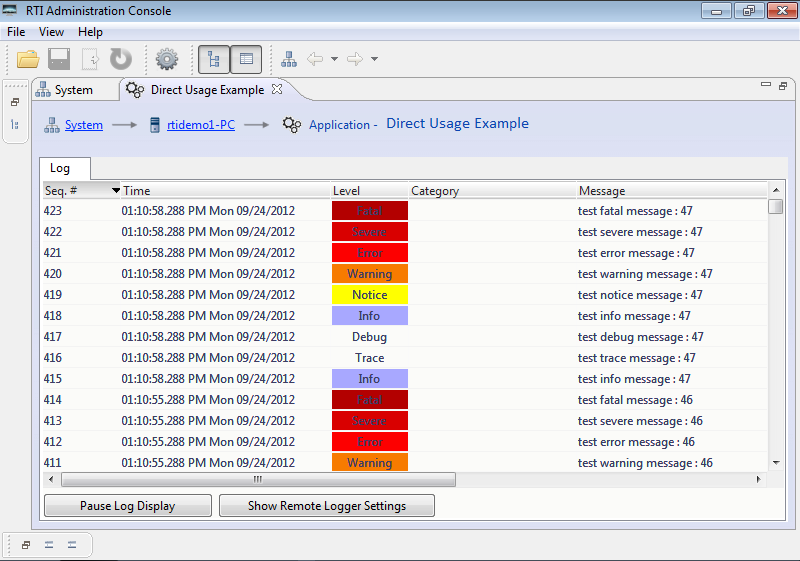Select 'test warning message : 46' entry
The height and width of the screenshot is (561, 800).
(645, 463)
